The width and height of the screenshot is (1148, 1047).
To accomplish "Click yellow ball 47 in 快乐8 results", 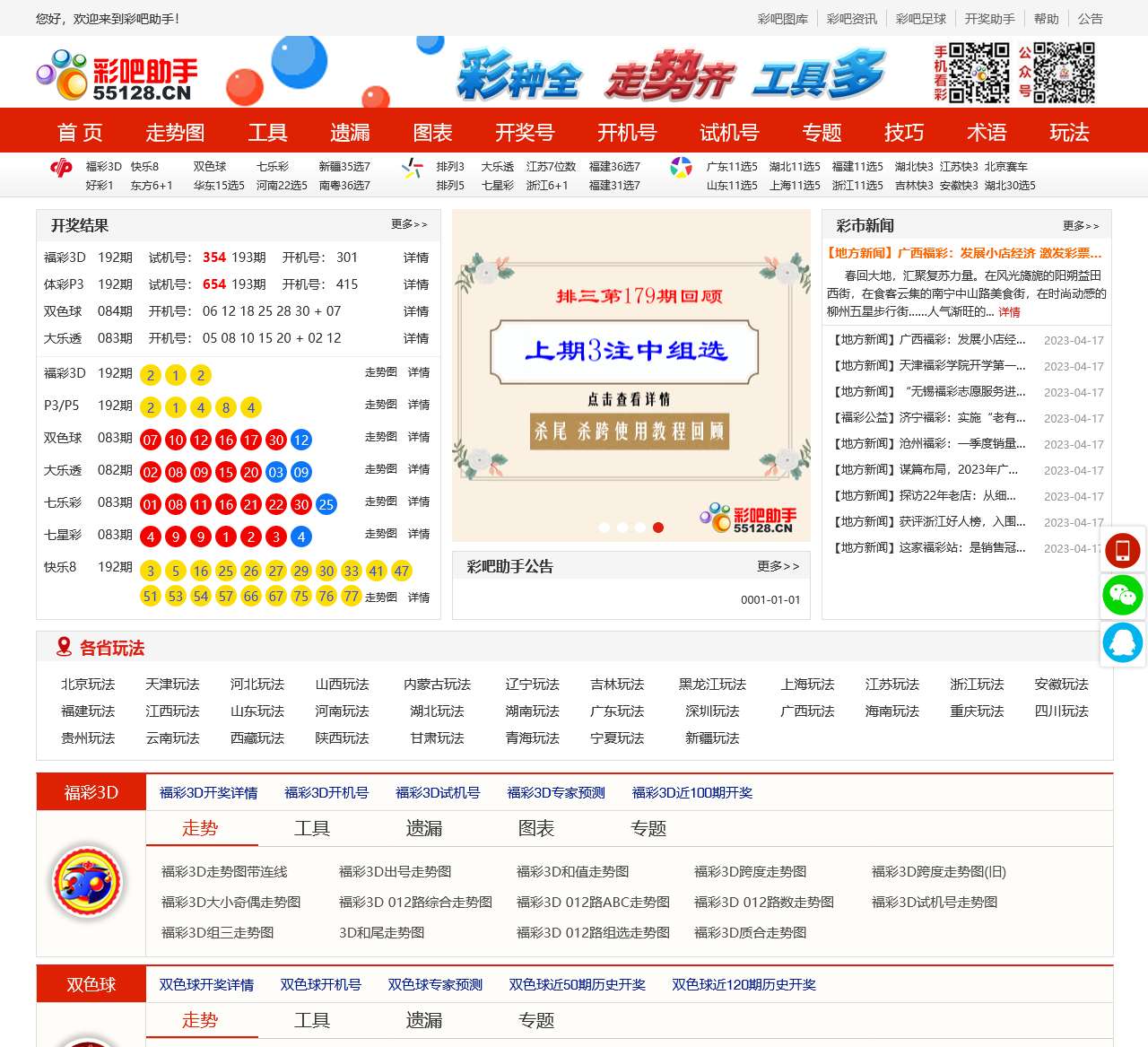I will (x=402, y=571).
